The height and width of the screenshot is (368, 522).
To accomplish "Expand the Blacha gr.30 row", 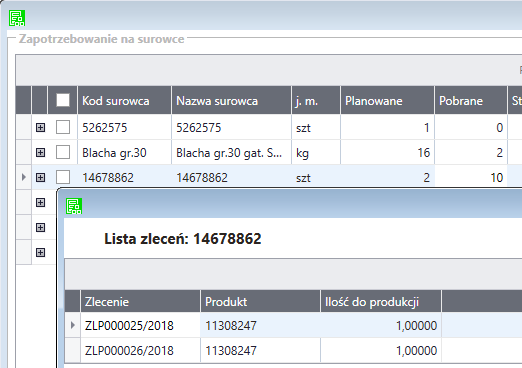I will 40,152.
